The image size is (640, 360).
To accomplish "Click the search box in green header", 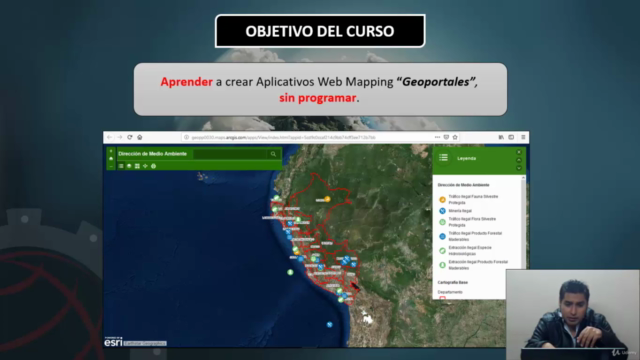I will click(230, 154).
